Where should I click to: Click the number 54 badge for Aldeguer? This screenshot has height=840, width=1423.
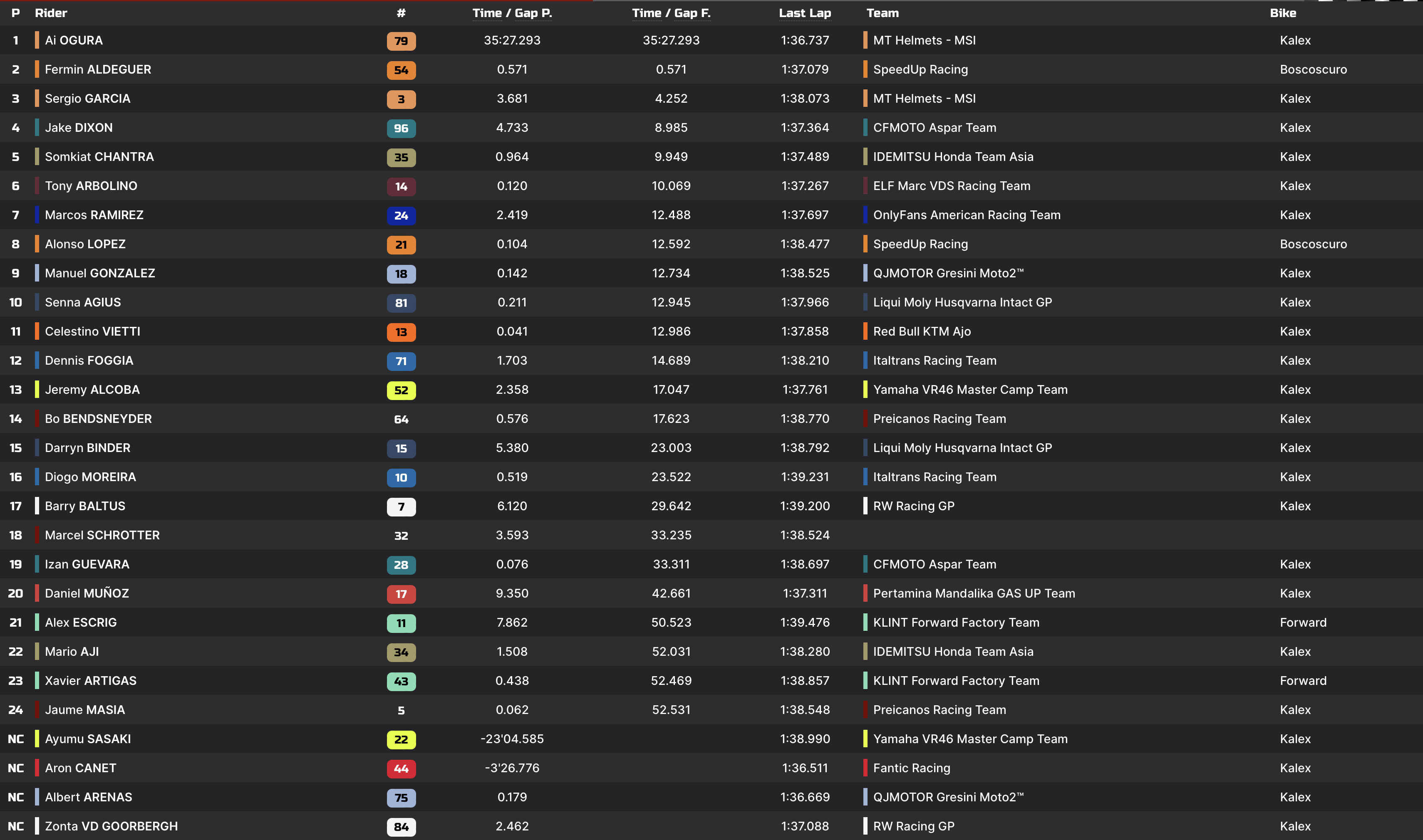[x=401, y=69]
